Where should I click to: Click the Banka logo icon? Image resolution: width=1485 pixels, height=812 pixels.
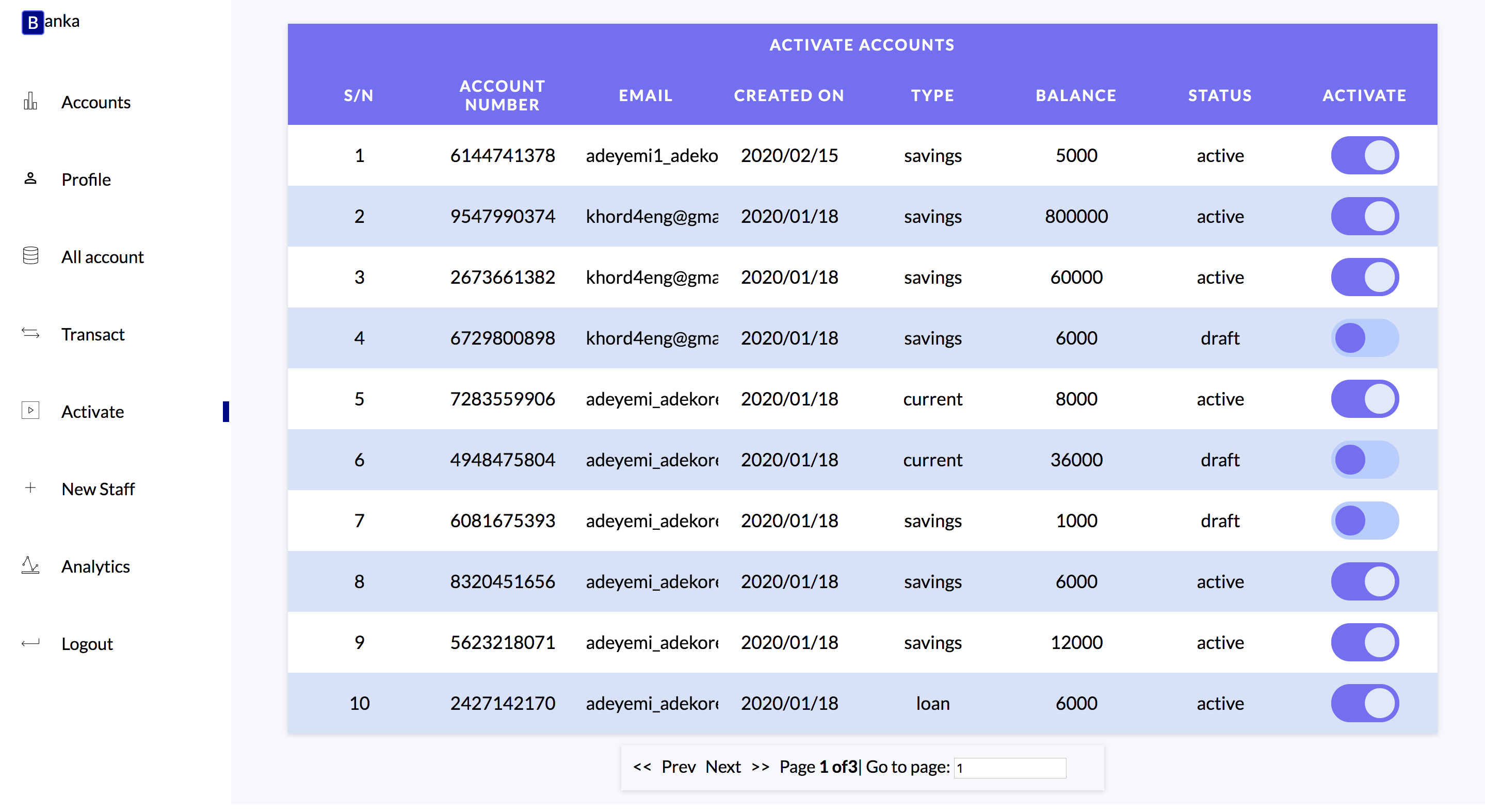(x=33, y=22)
